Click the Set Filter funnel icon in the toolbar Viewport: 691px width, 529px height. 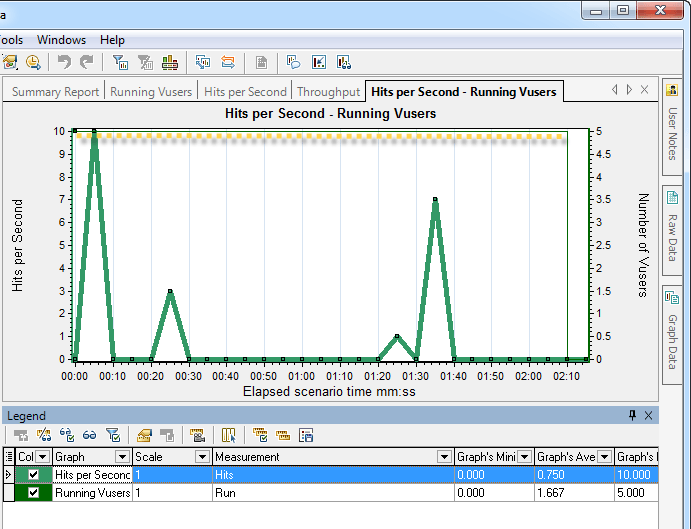(120, 62)
